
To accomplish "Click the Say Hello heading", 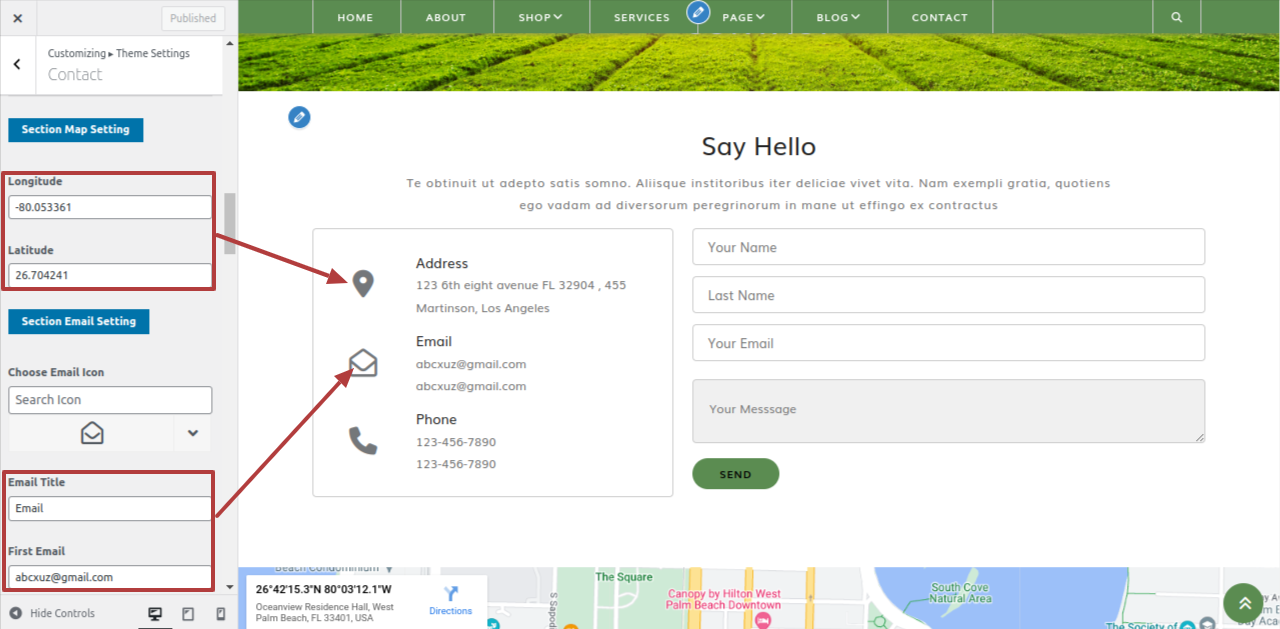I will [759, 147].
